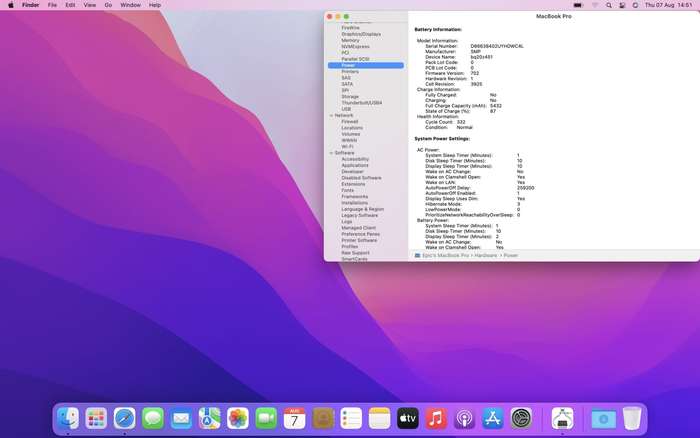Open Finder from the Dock

(x=68, y=419)
